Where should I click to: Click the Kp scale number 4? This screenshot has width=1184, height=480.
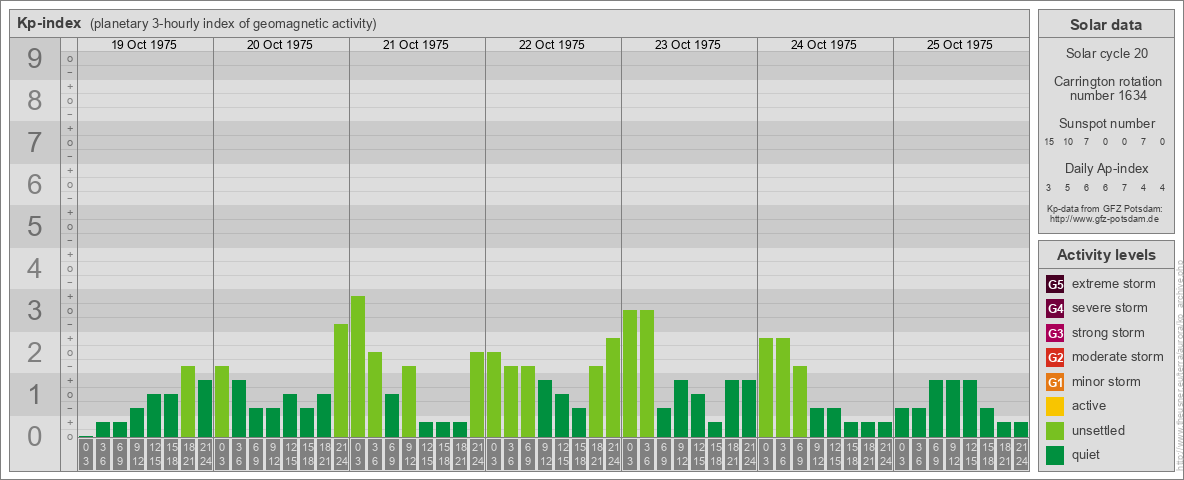pyautogui.click(x=35, y=269)
